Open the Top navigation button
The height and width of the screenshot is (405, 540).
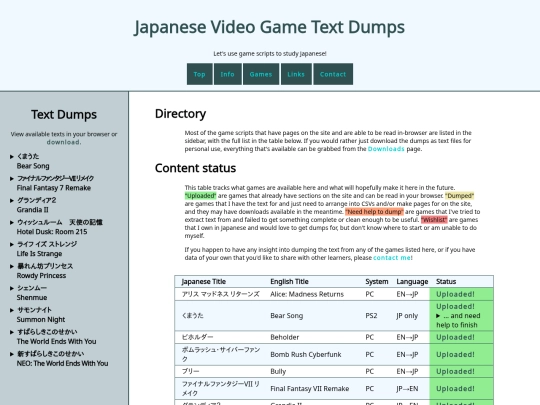click(199, 74)
